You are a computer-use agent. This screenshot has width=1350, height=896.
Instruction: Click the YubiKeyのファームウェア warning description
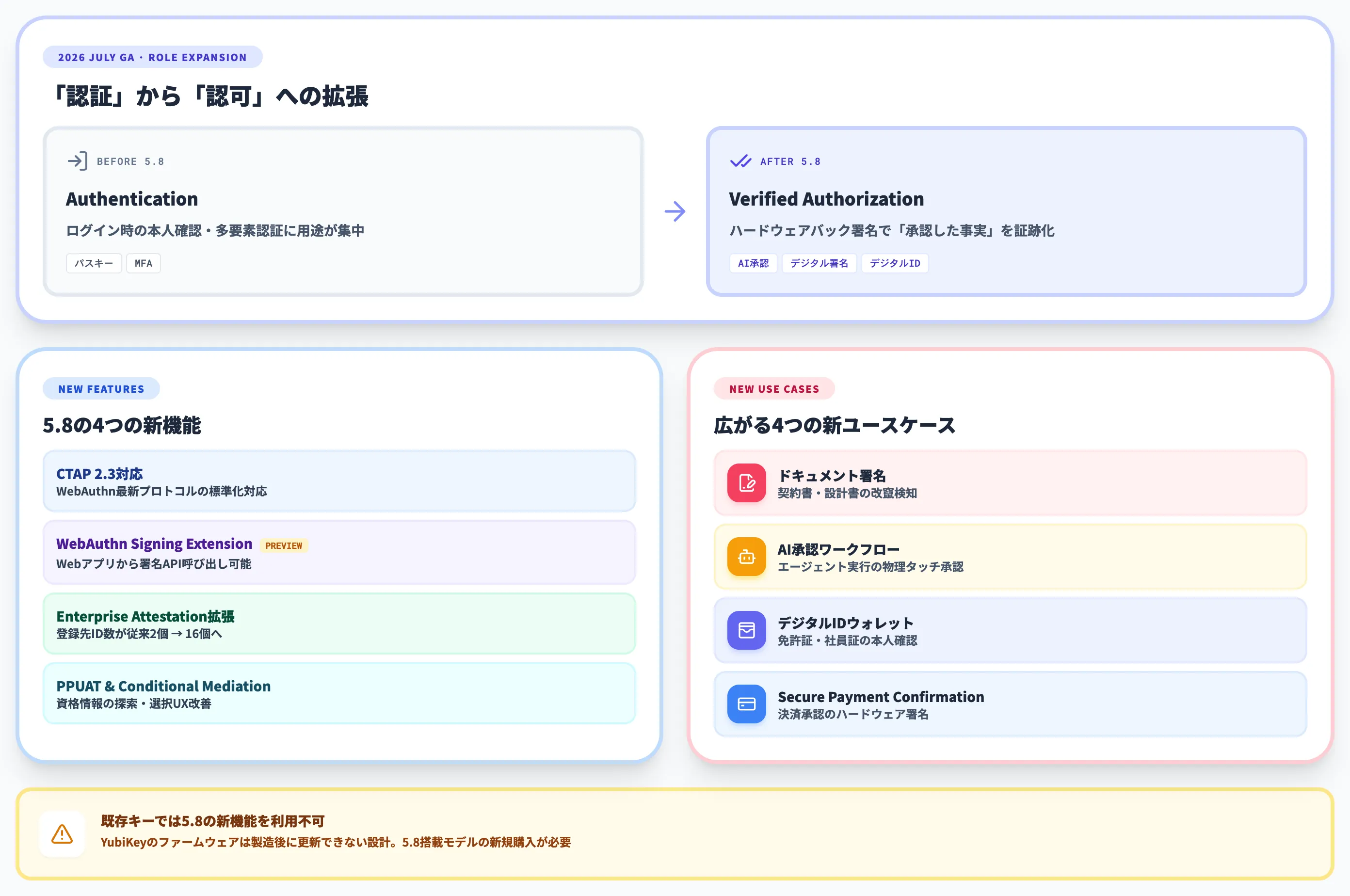coord(336,842)
